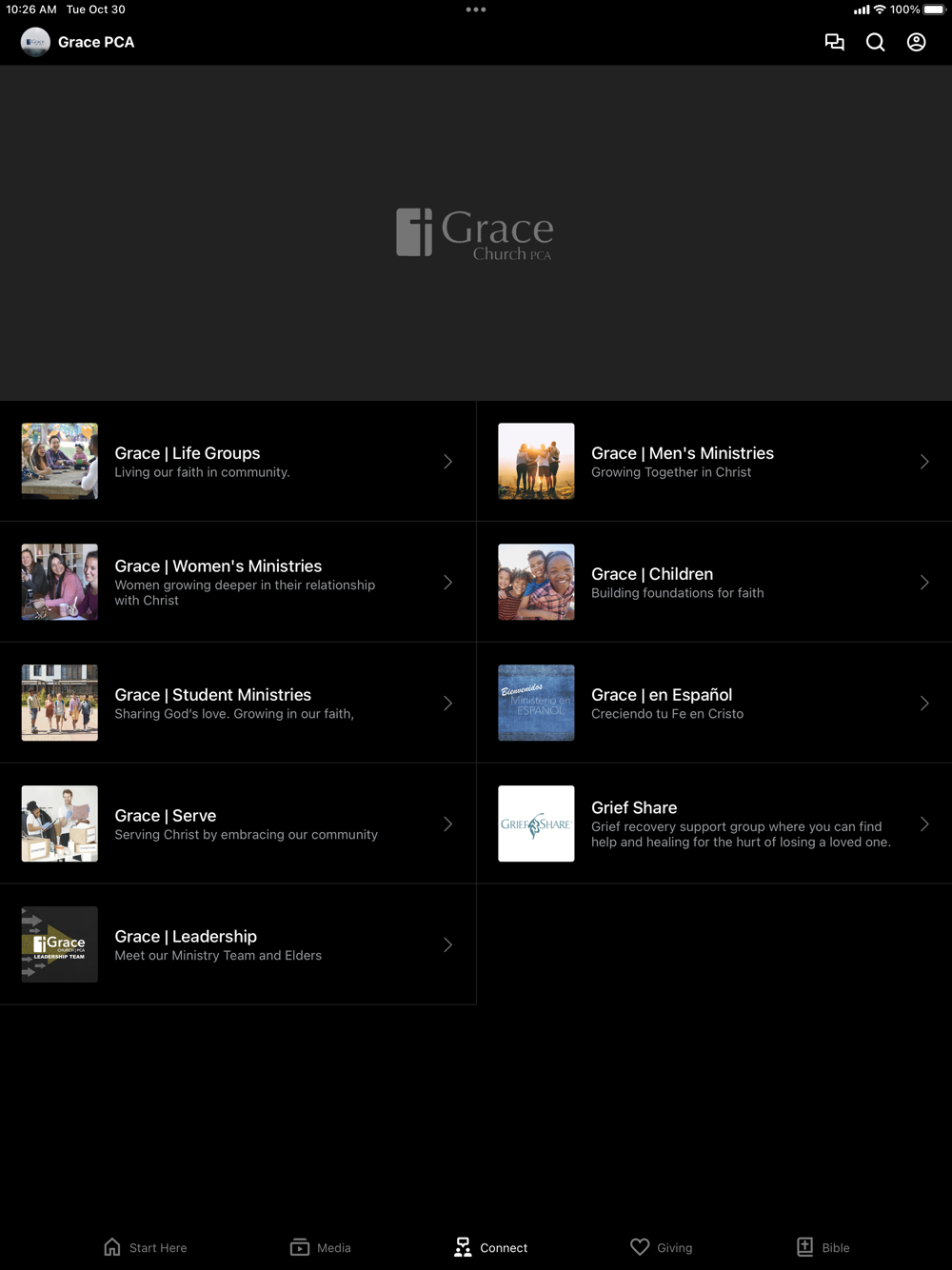Image resolution: width=952 pixels, height=1270 pixels.
Task: Tap the Tue Oct 30 date in status bar
Action: [96, 10]
